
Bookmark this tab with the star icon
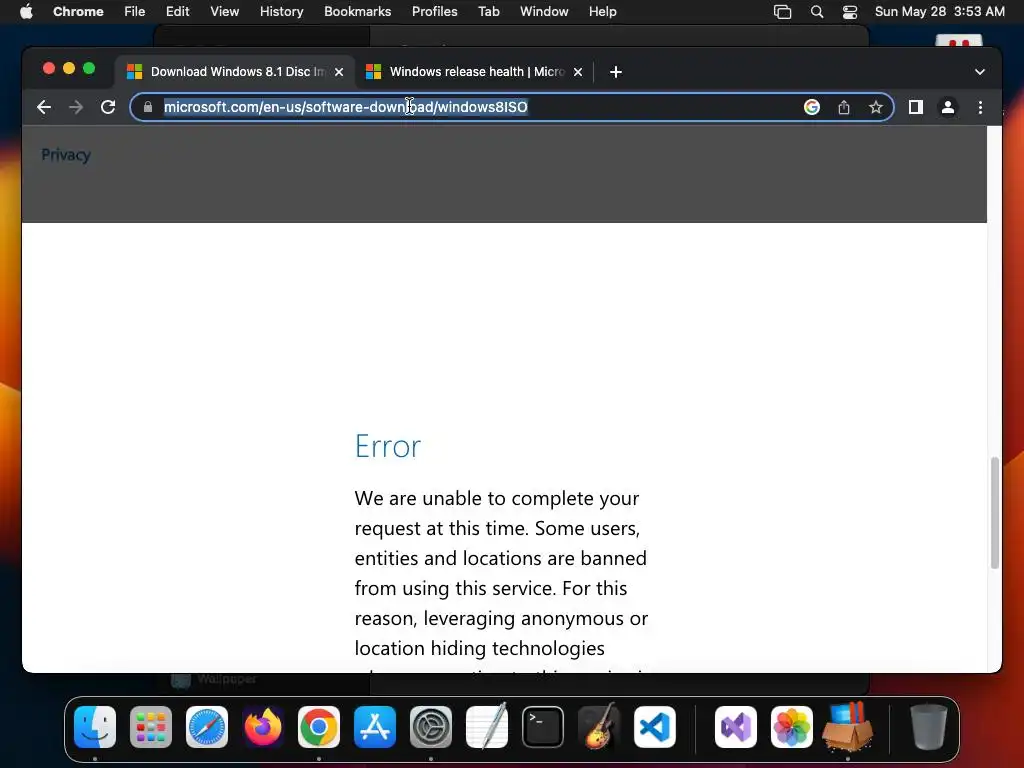coord(876,107)
